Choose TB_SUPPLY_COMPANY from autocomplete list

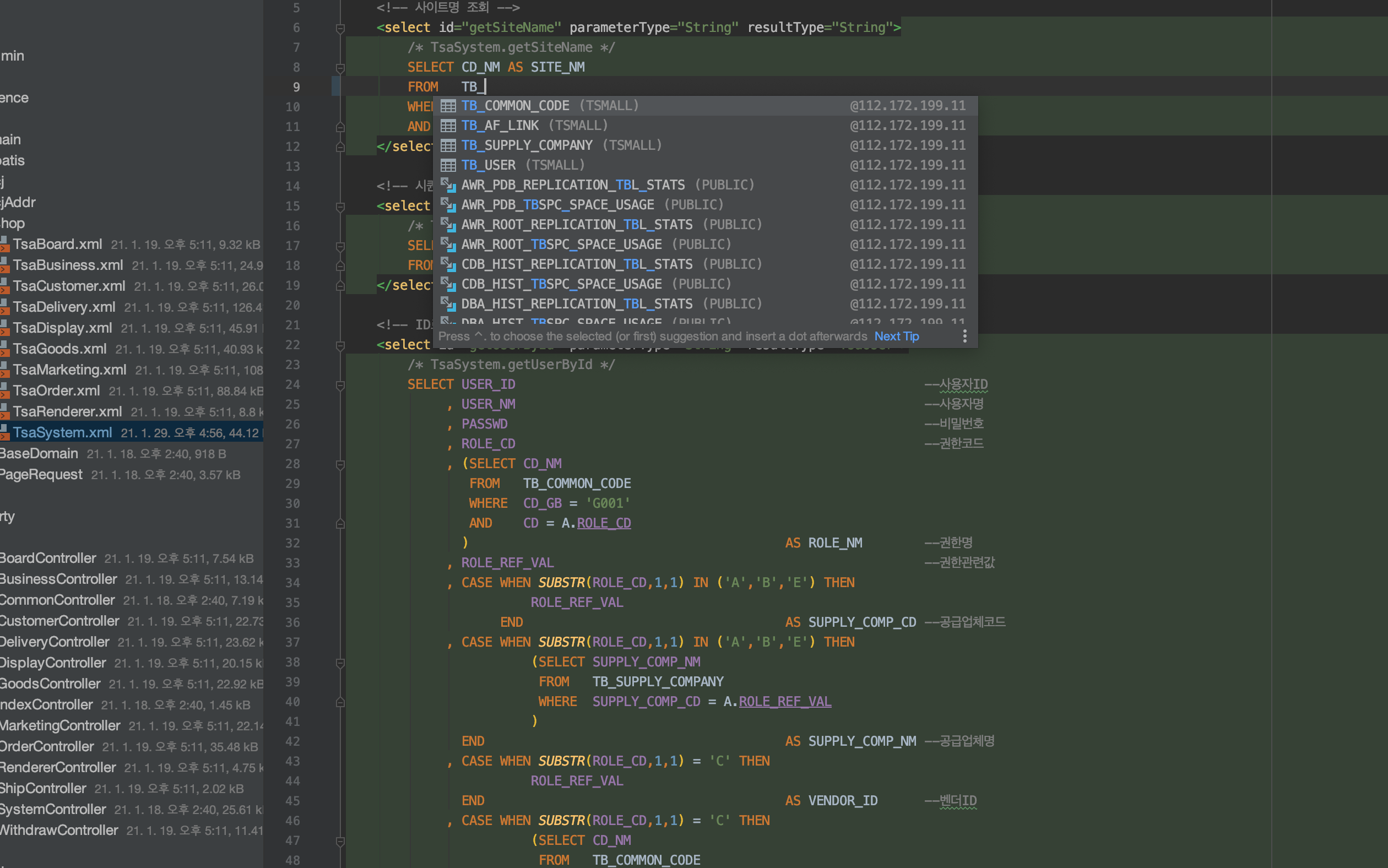coord(705,145)
